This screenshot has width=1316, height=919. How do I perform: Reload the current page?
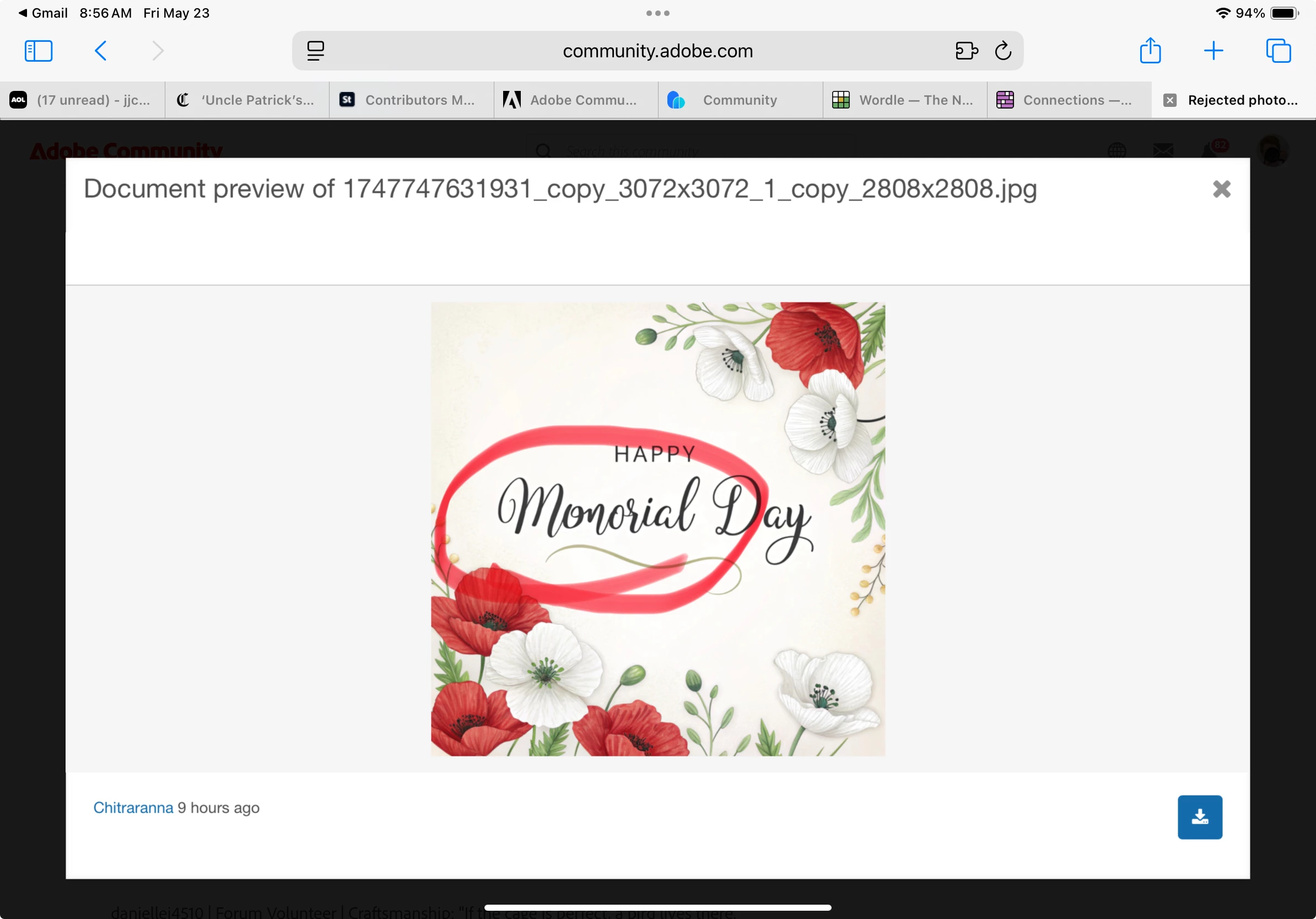click(x=1003, y=51)
